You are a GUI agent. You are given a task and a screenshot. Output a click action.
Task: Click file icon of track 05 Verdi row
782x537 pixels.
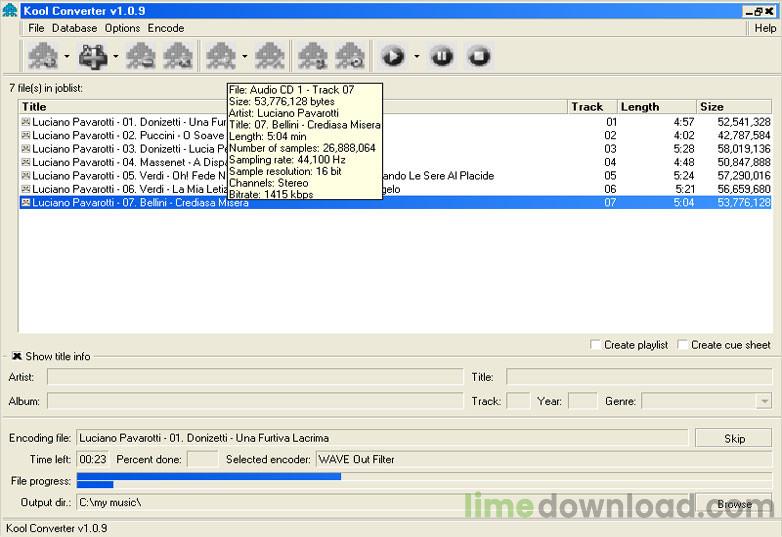pos(25,176)
